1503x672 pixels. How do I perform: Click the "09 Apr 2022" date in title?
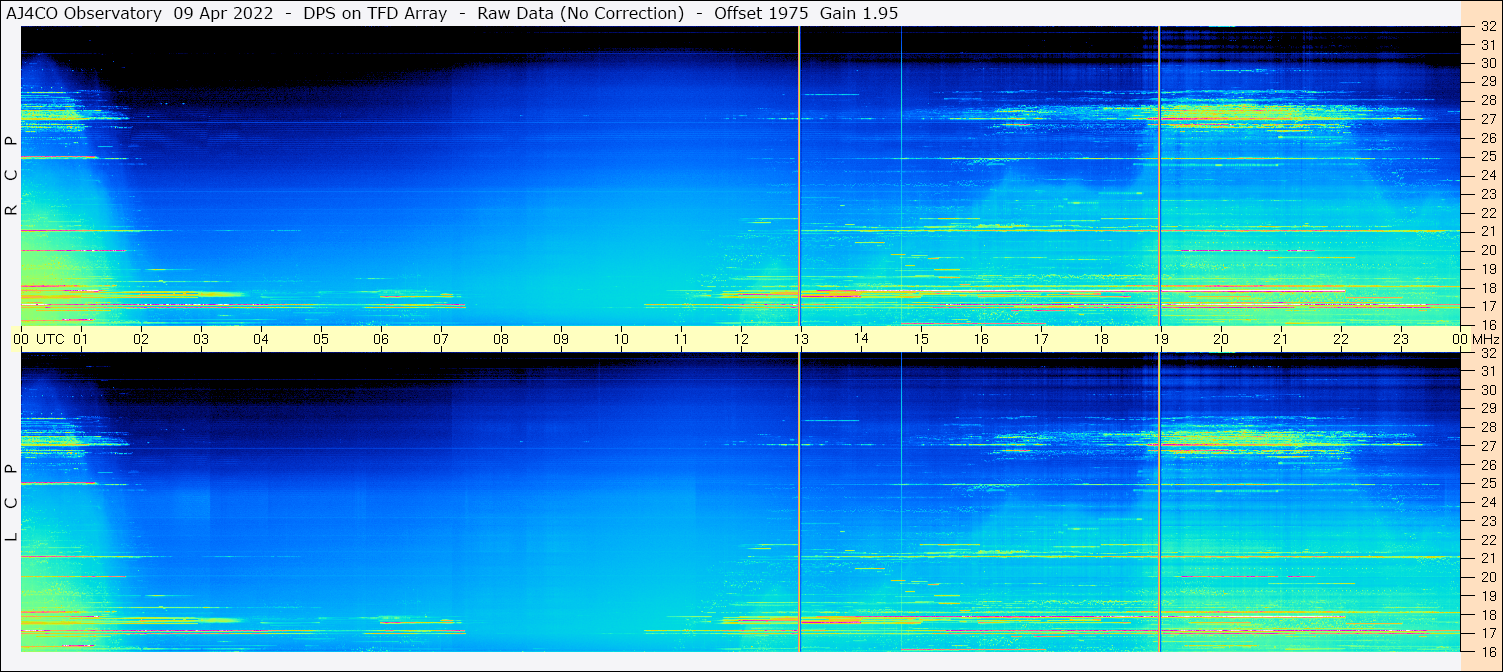pyautogui.click(x=223, y=13)
